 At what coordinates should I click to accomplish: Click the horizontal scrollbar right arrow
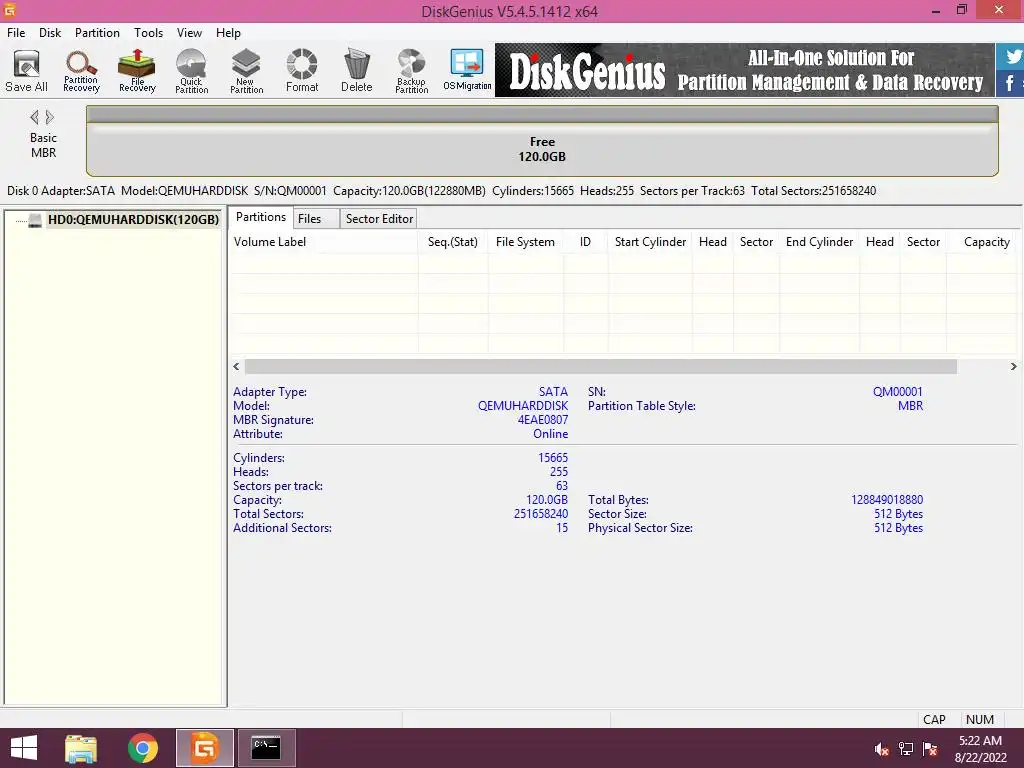(1013, 366)
